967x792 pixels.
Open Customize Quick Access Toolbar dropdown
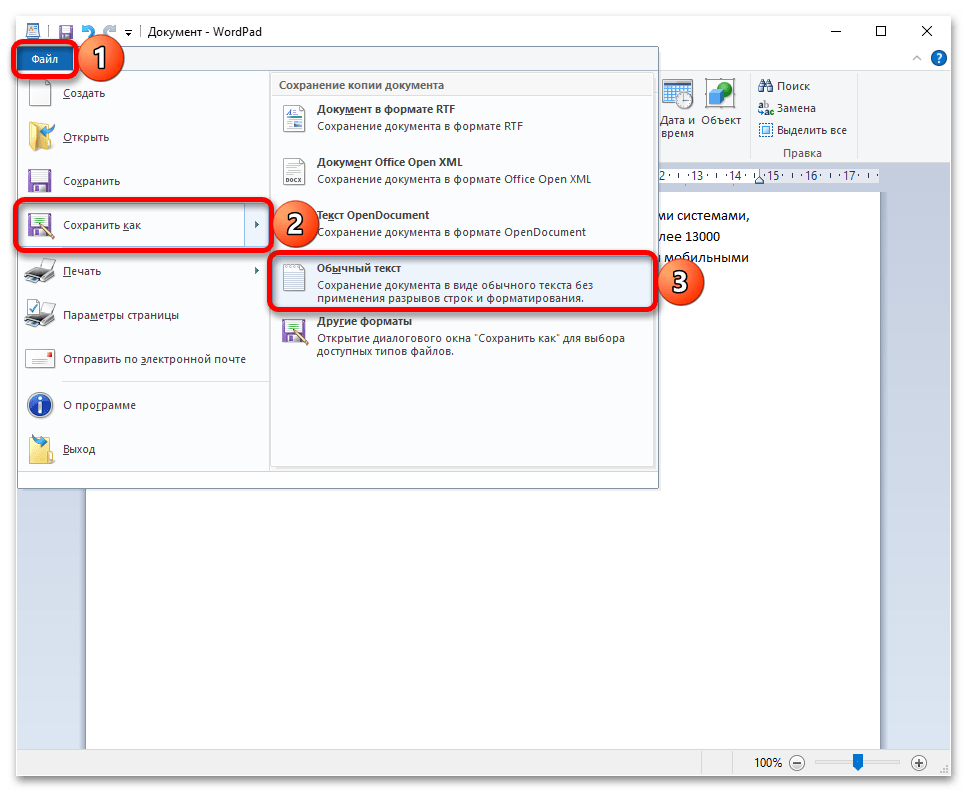128,33
